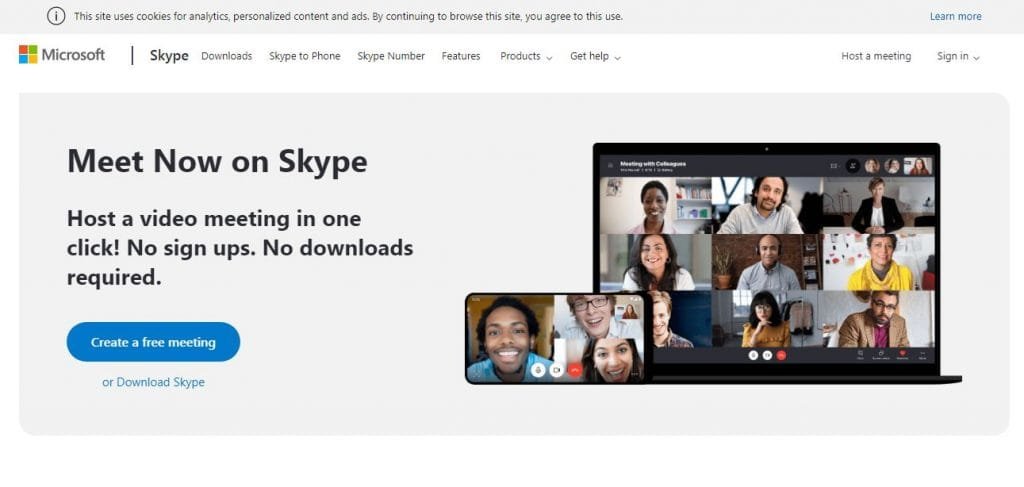This screenshot has width=1024, height=487.
Task: Click the Meet Now on Skype heading
Action: click(x=217, y=161)
